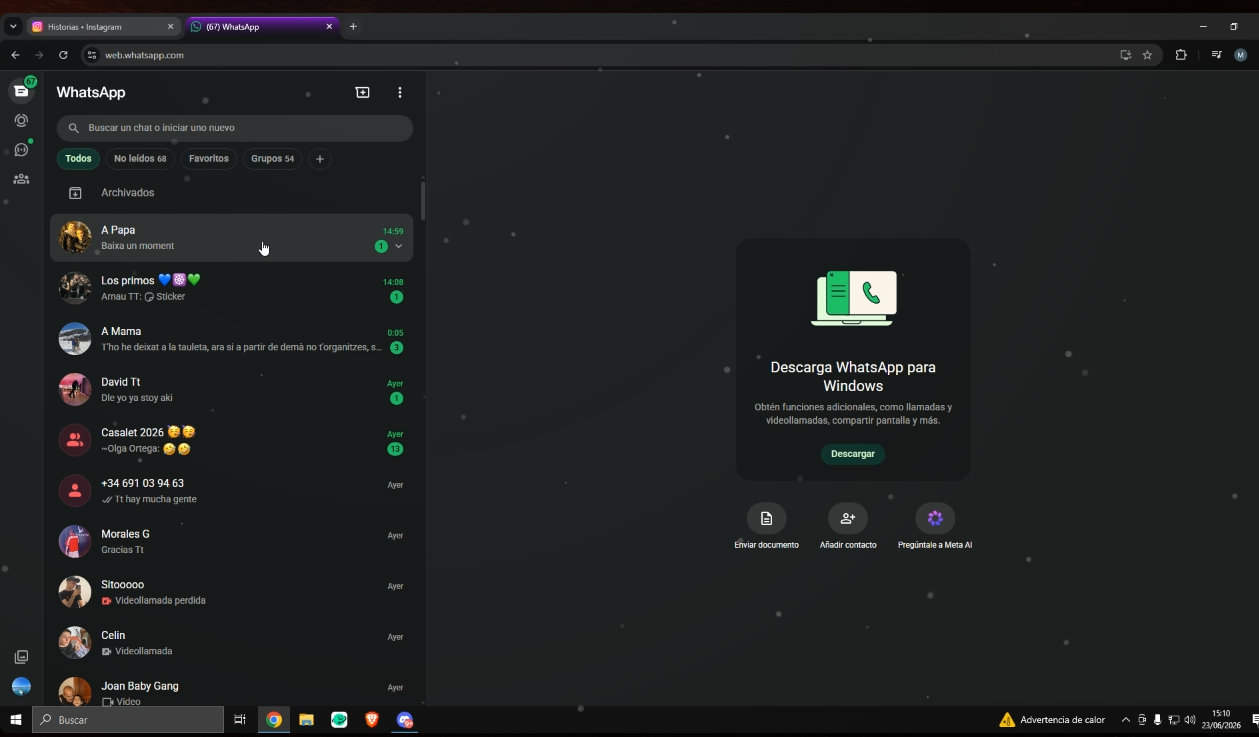Select the Grupos filter tab
This screenshot has width=1259, height=737.
[x=272, y=159]
